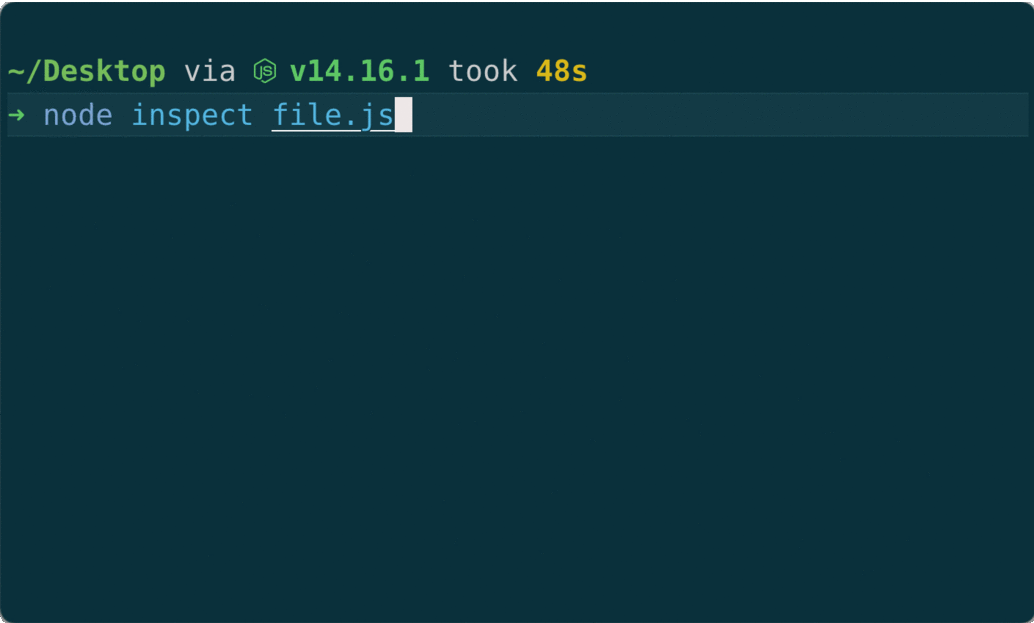
Task: Click the js extension of file.js
Action: tap(377, 115)
